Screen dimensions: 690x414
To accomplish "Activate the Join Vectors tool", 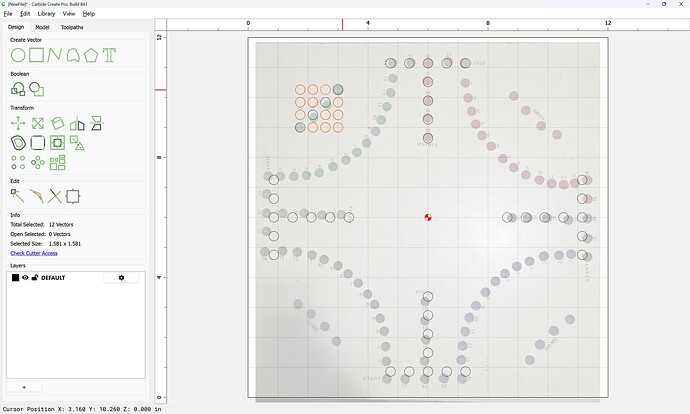I will [37, 196].
